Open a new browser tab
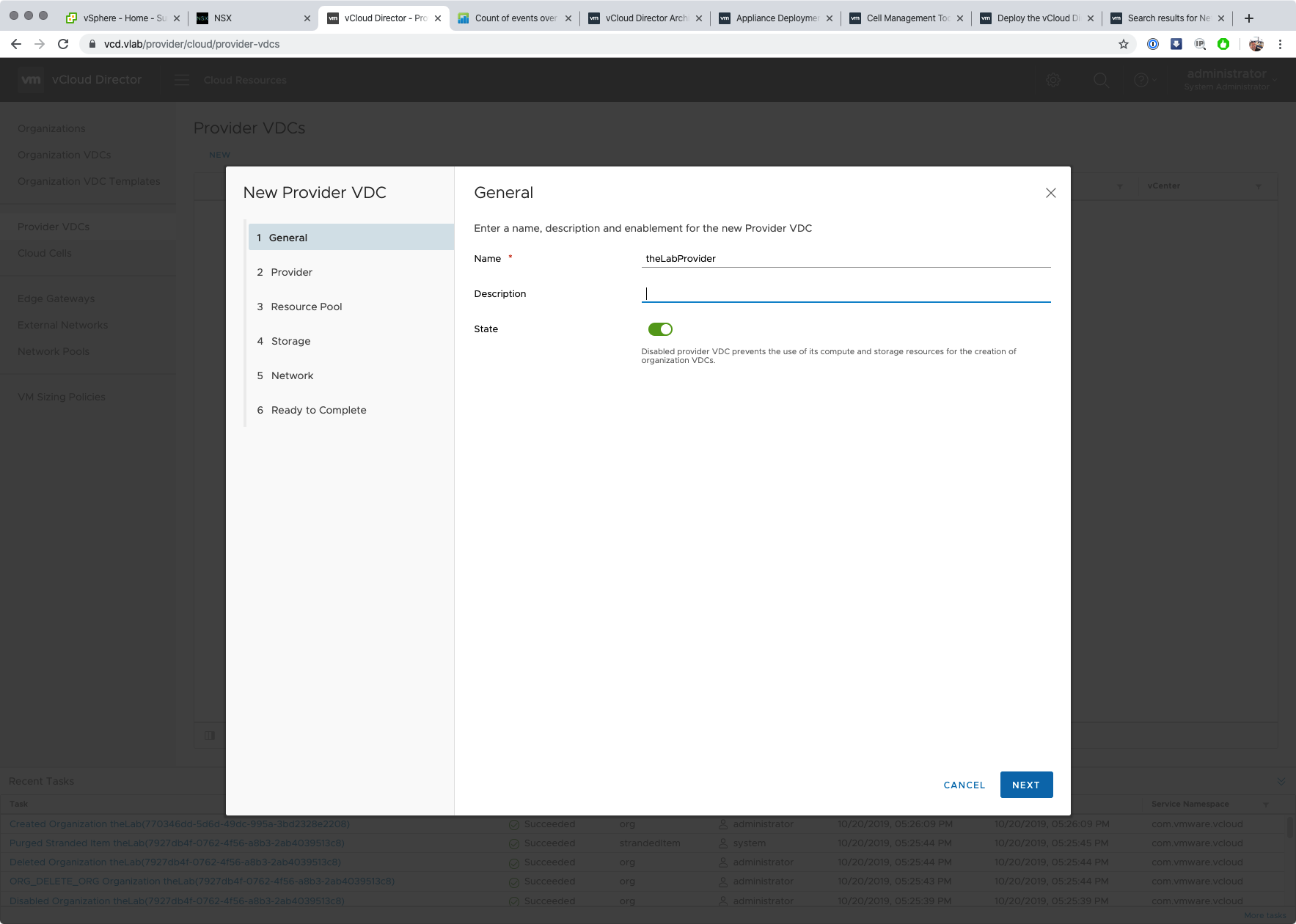The width and height of the screenshot is (1296, 924). pos(1248,18)
